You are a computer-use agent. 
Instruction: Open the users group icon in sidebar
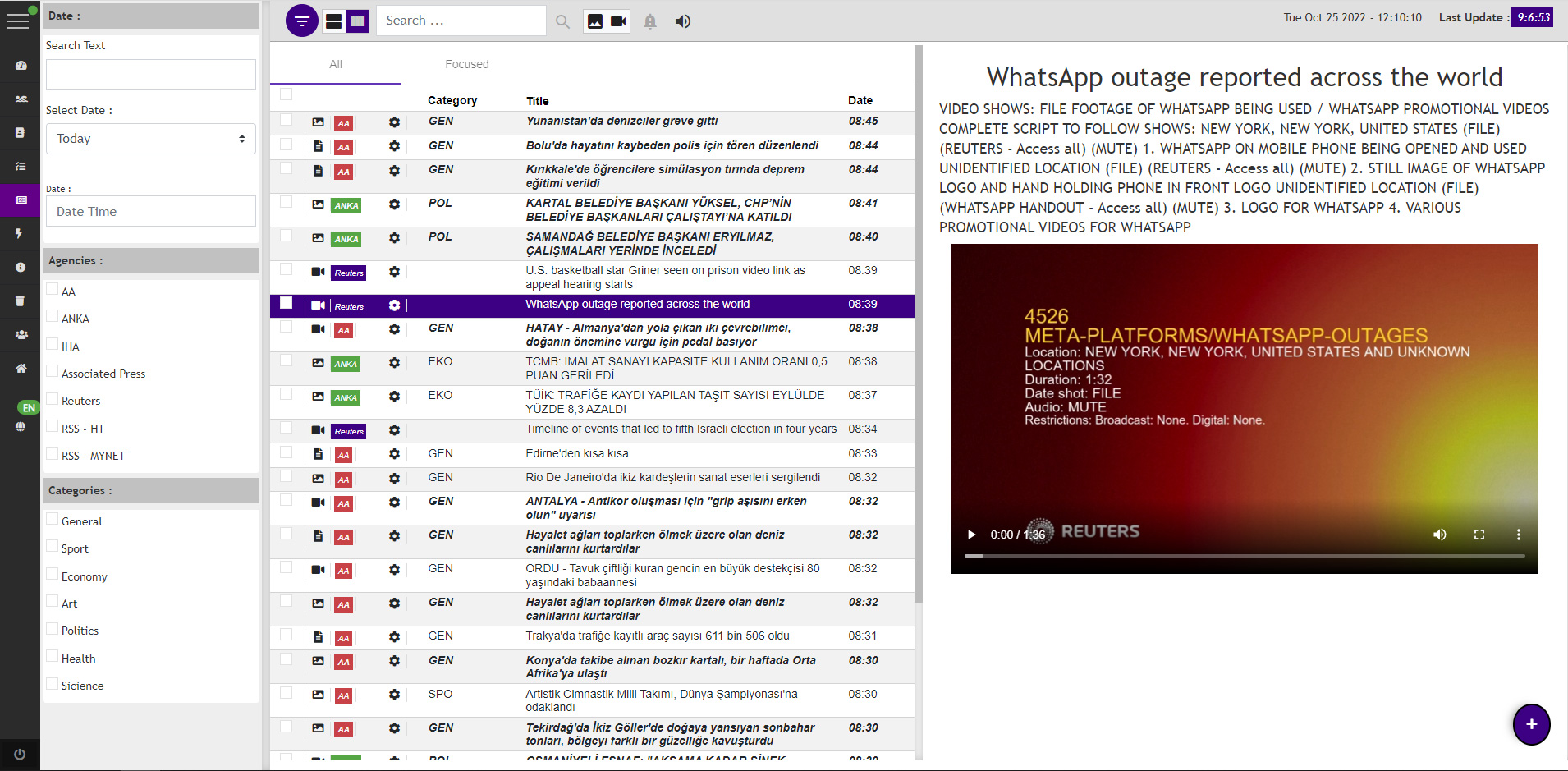click(21, 335)
